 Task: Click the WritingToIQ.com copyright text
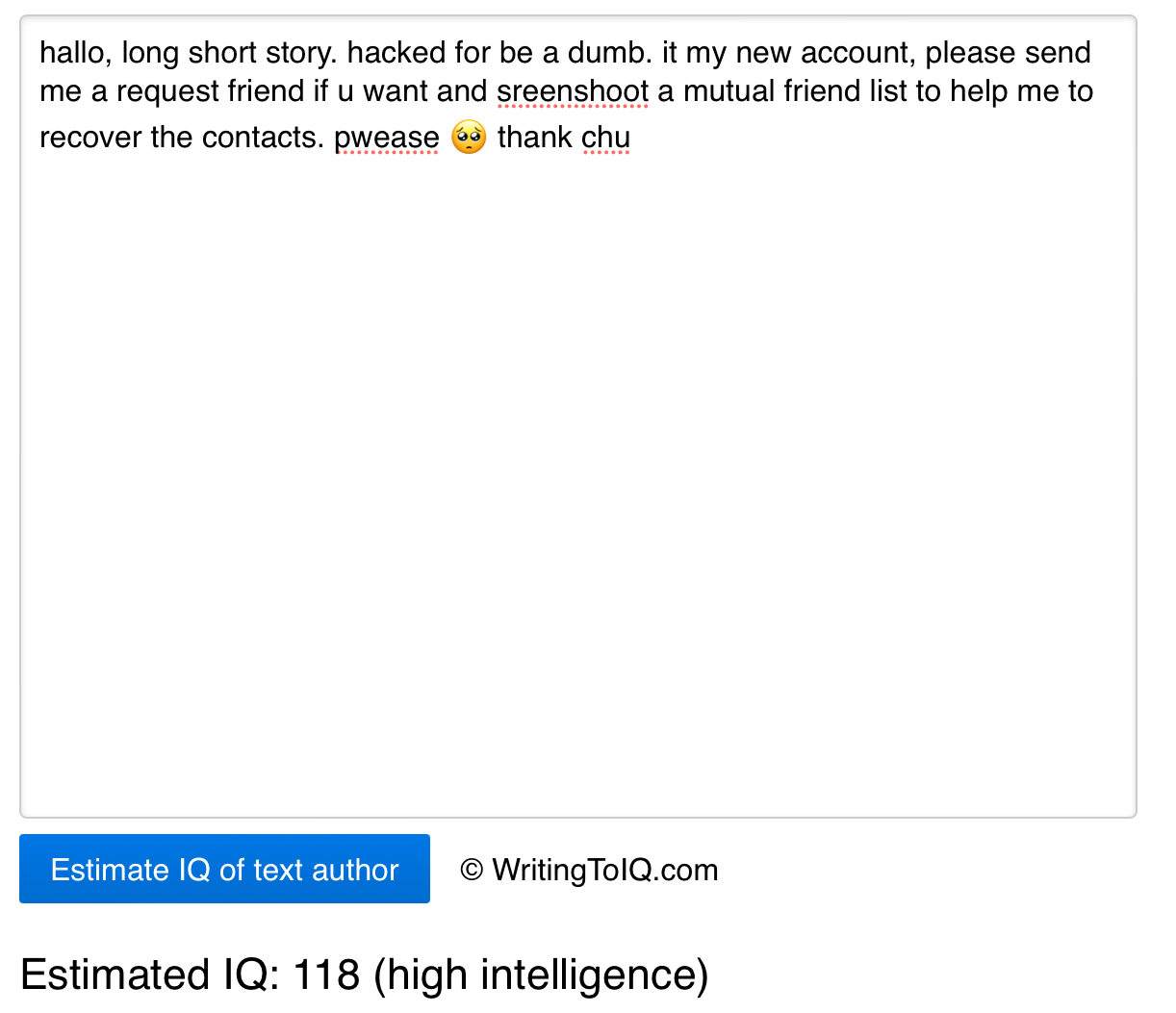604,870
